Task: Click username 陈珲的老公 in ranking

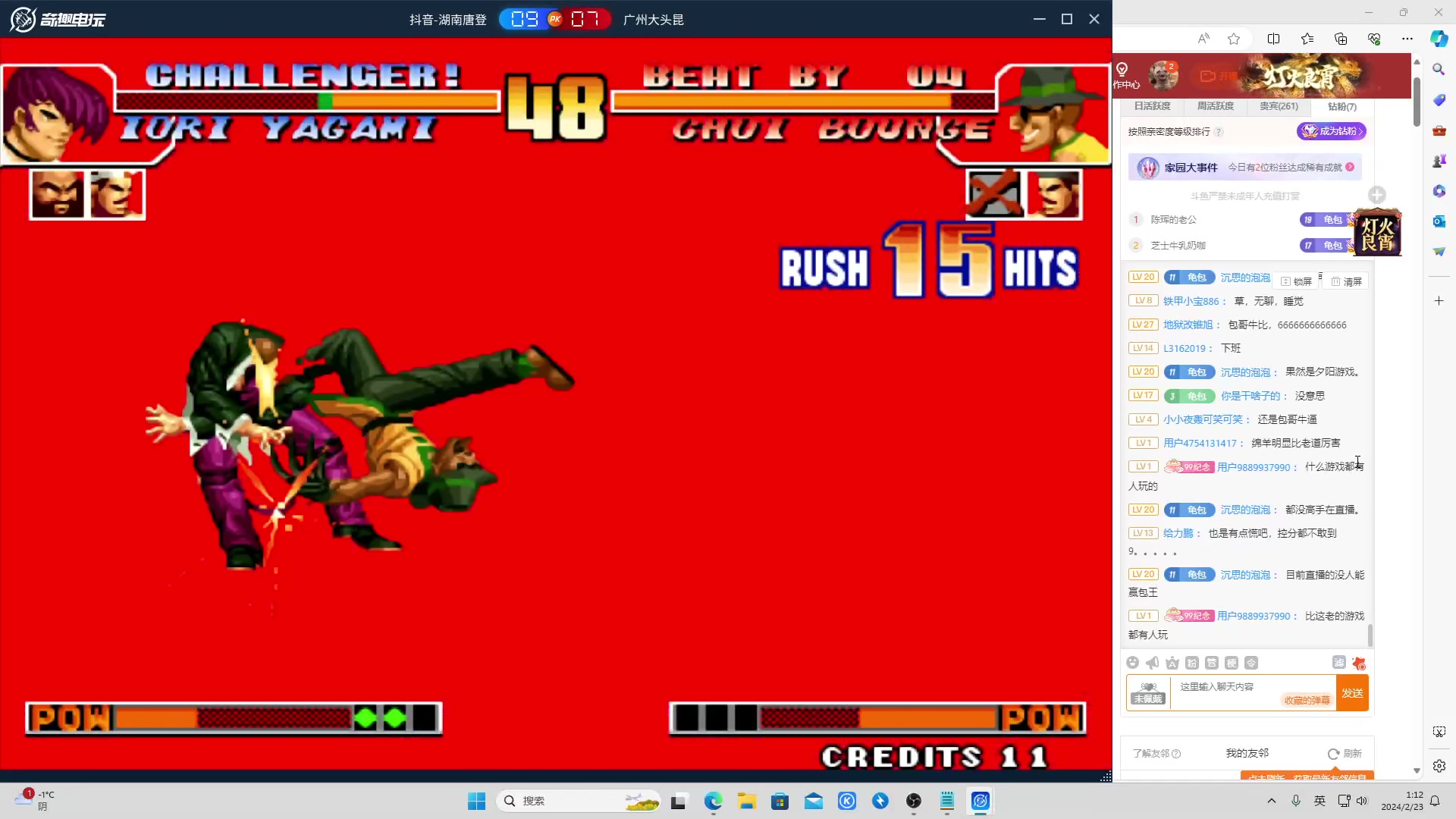Action: [1173, 220]
